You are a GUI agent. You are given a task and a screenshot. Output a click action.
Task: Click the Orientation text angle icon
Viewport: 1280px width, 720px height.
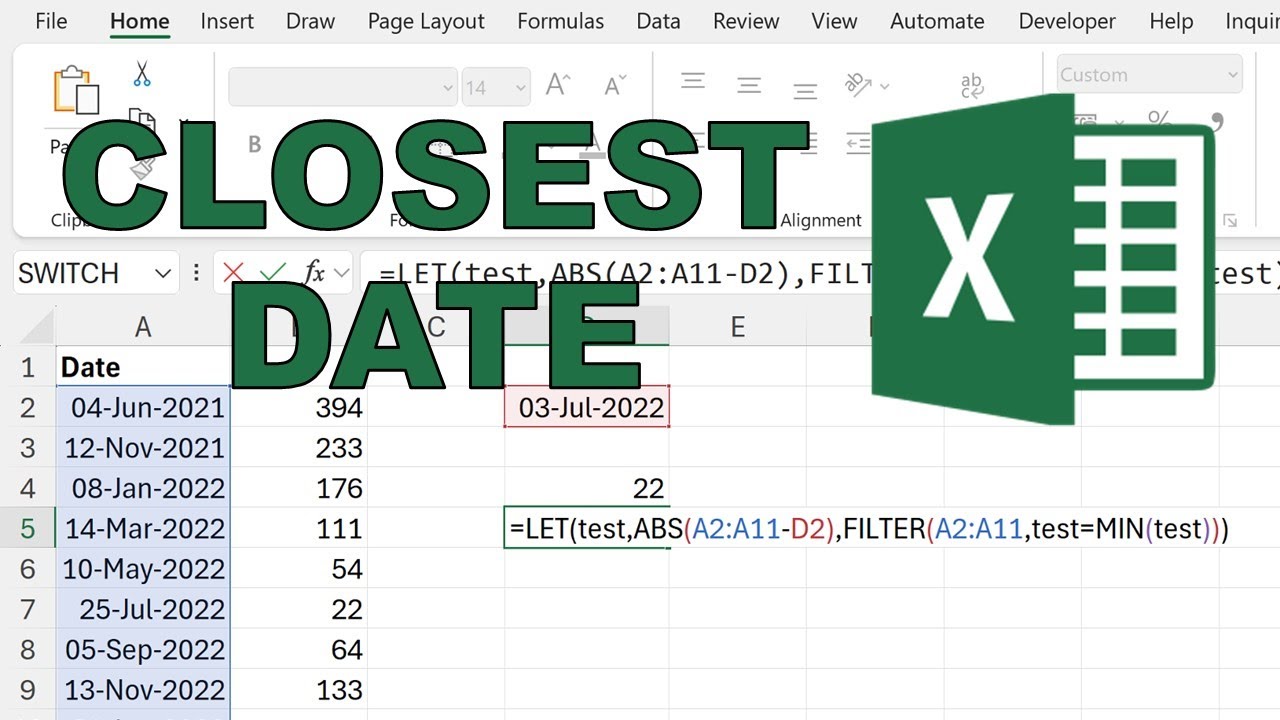[x=857, y=85]
